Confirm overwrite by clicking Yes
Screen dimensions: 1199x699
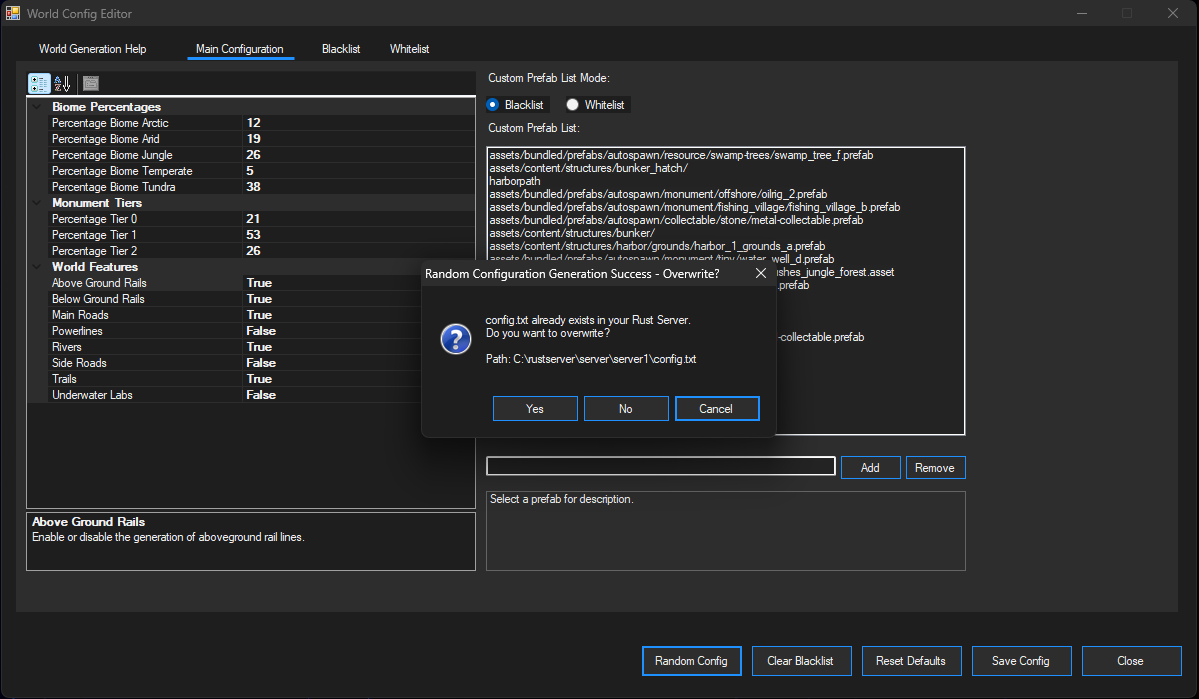tap(534, 408)
